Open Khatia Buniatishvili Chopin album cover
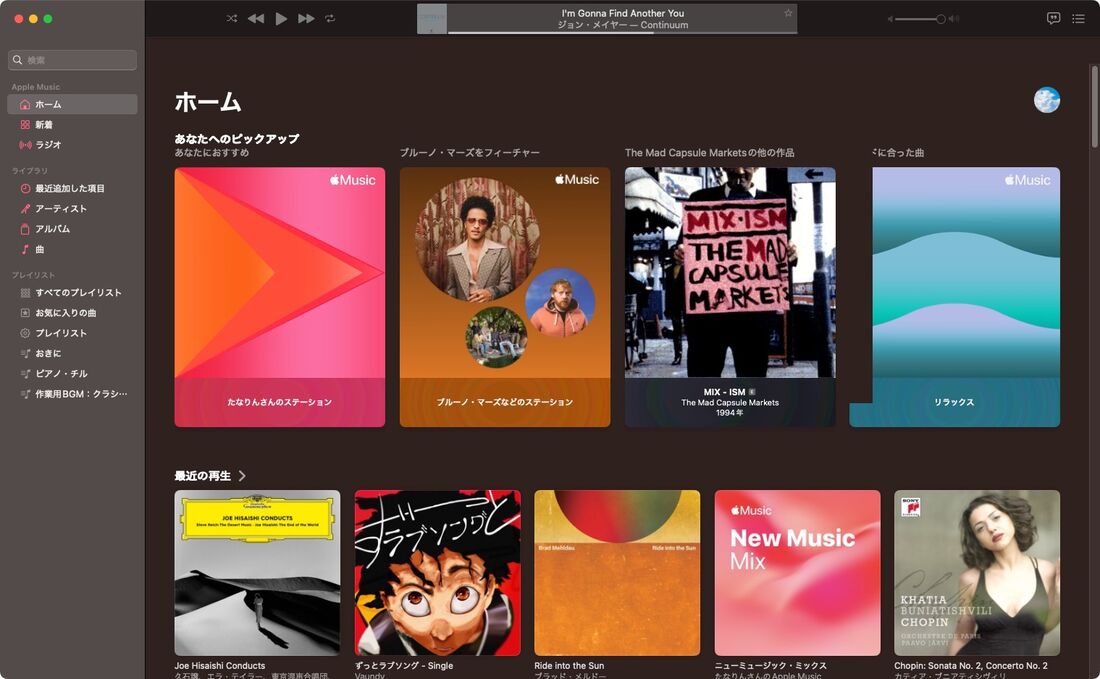The width and height of the screenshot is (1100, 679). (x=977, y=573)
